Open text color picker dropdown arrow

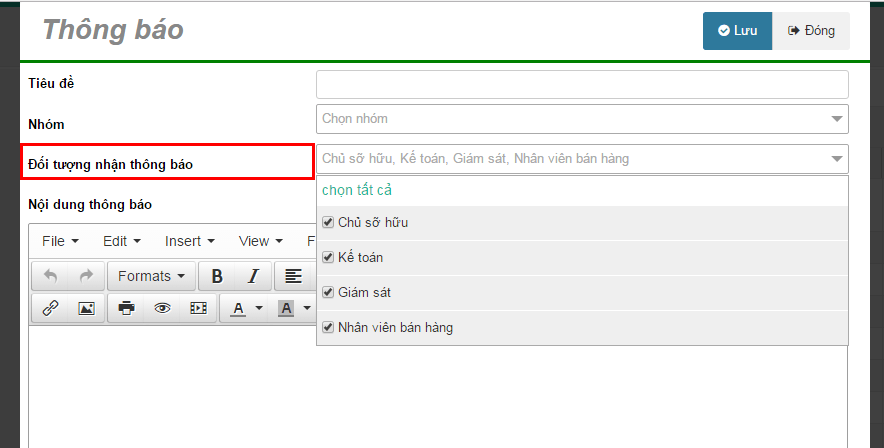tap(259, 308)
